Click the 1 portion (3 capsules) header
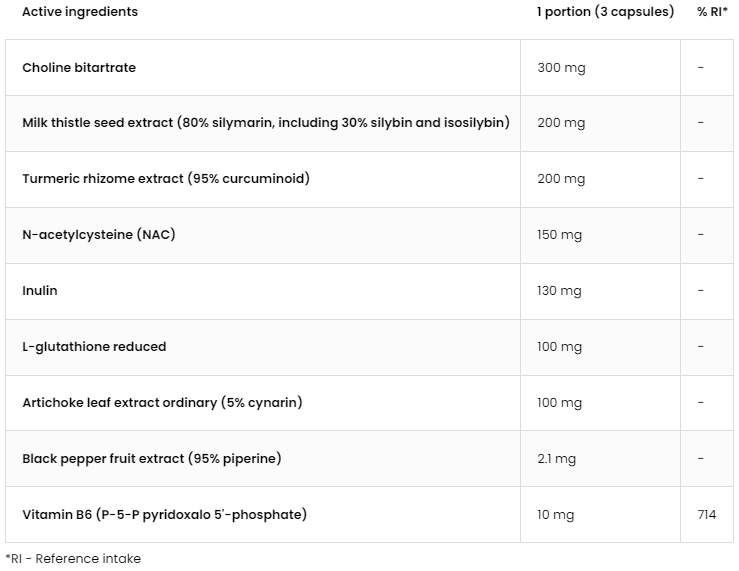The height and width of the screenshot is (571, 739). (x=606, y=12)
